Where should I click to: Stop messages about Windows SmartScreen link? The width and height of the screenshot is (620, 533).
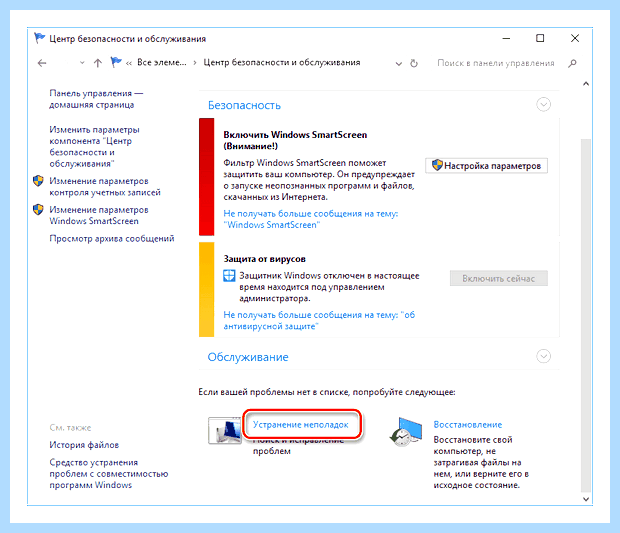click(x=311, y=219)
